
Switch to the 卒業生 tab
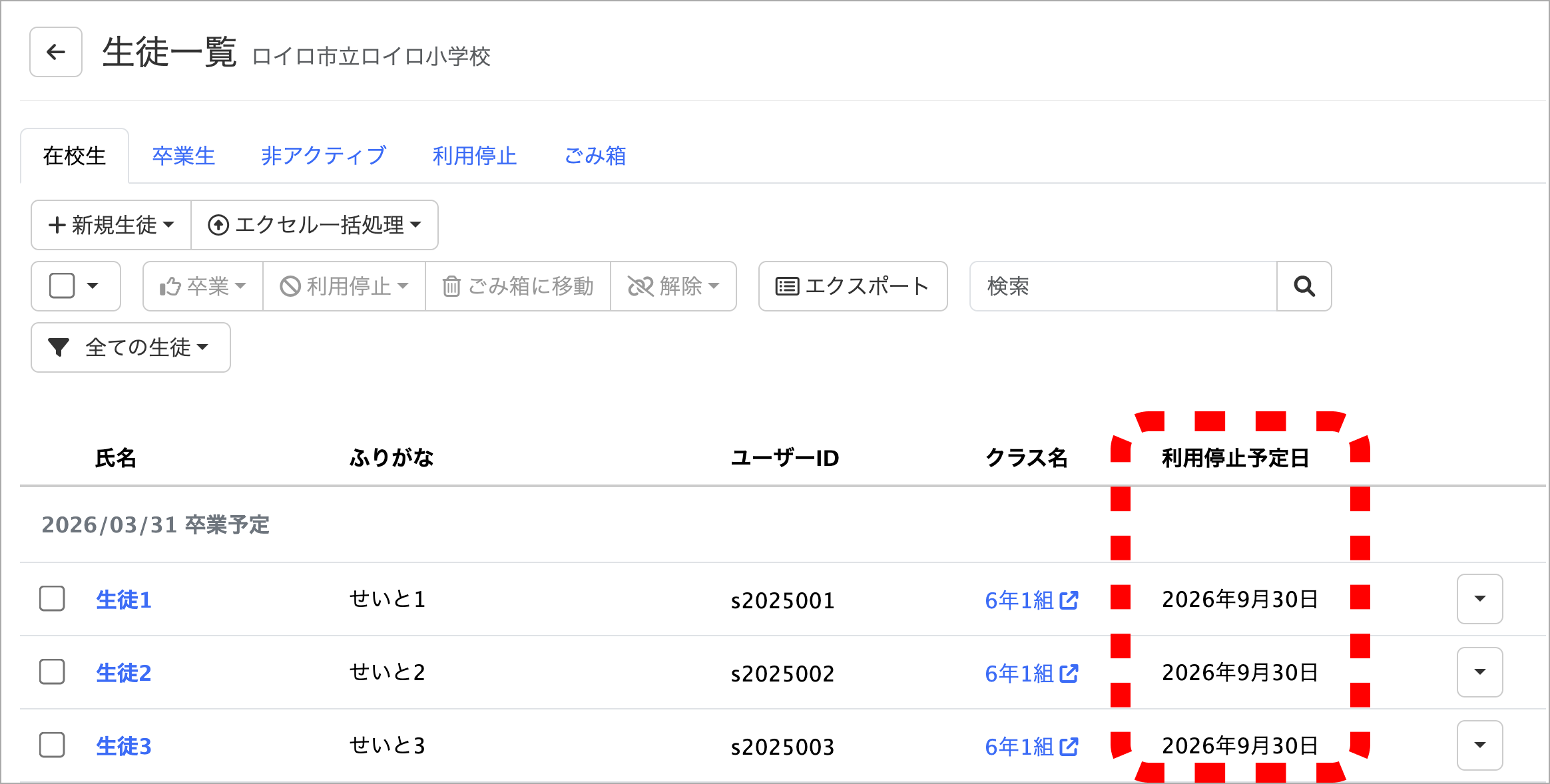tap(184, 156)
